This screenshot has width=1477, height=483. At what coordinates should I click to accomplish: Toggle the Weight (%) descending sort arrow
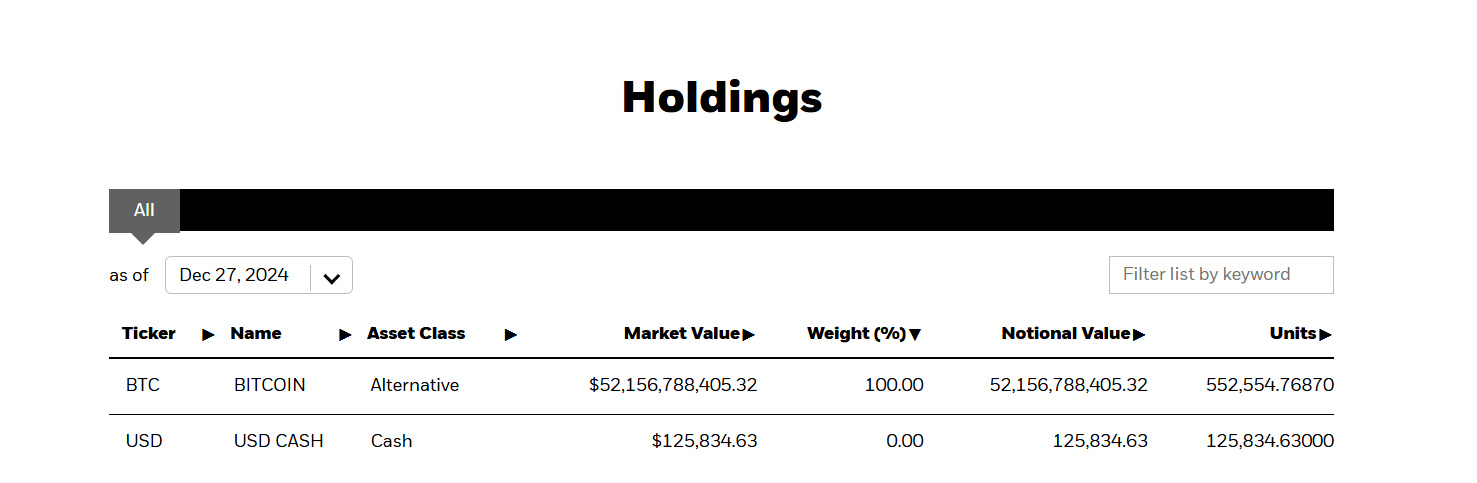tap(915, 335)
